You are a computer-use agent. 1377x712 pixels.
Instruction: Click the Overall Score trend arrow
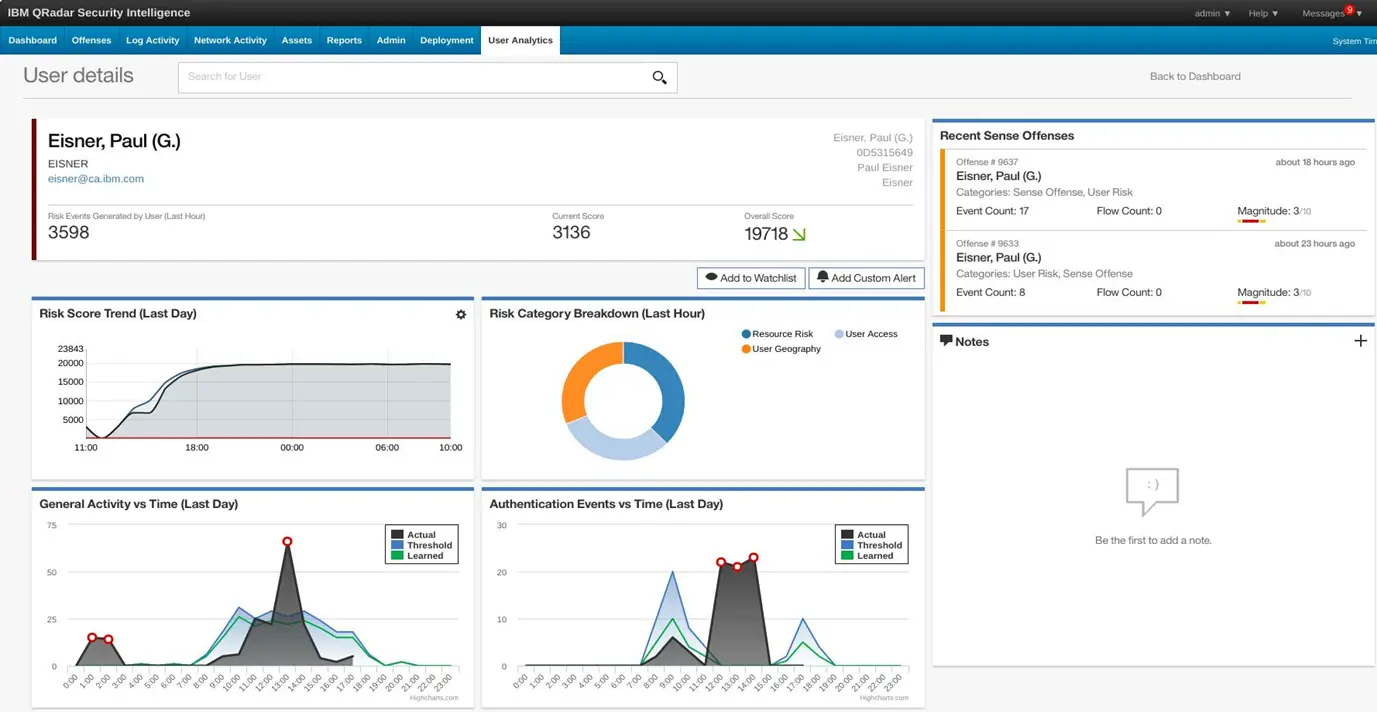coord(799,235)
